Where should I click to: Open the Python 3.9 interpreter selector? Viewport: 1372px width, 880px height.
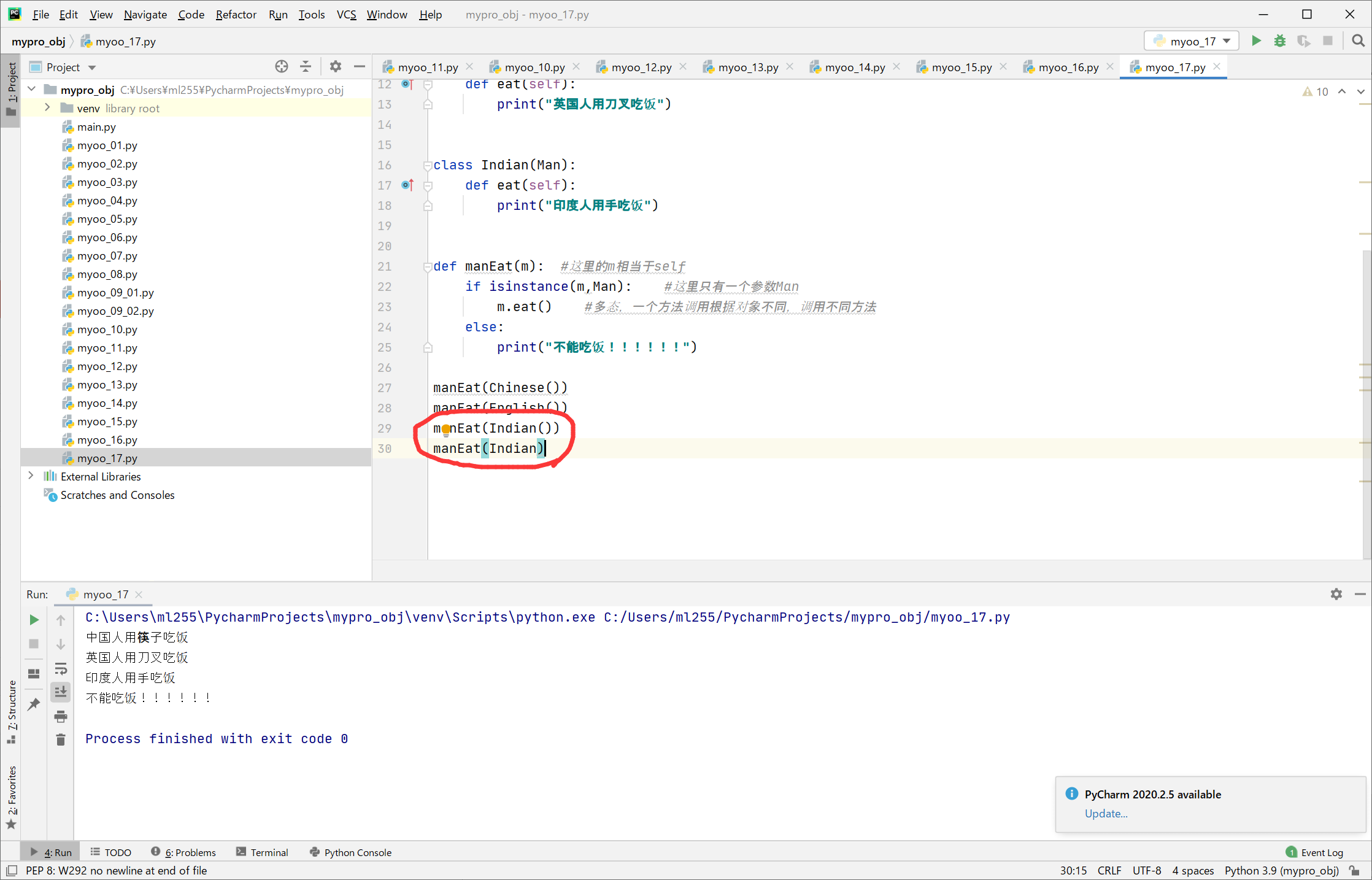pyautogui.click(x=1281, y=870)
